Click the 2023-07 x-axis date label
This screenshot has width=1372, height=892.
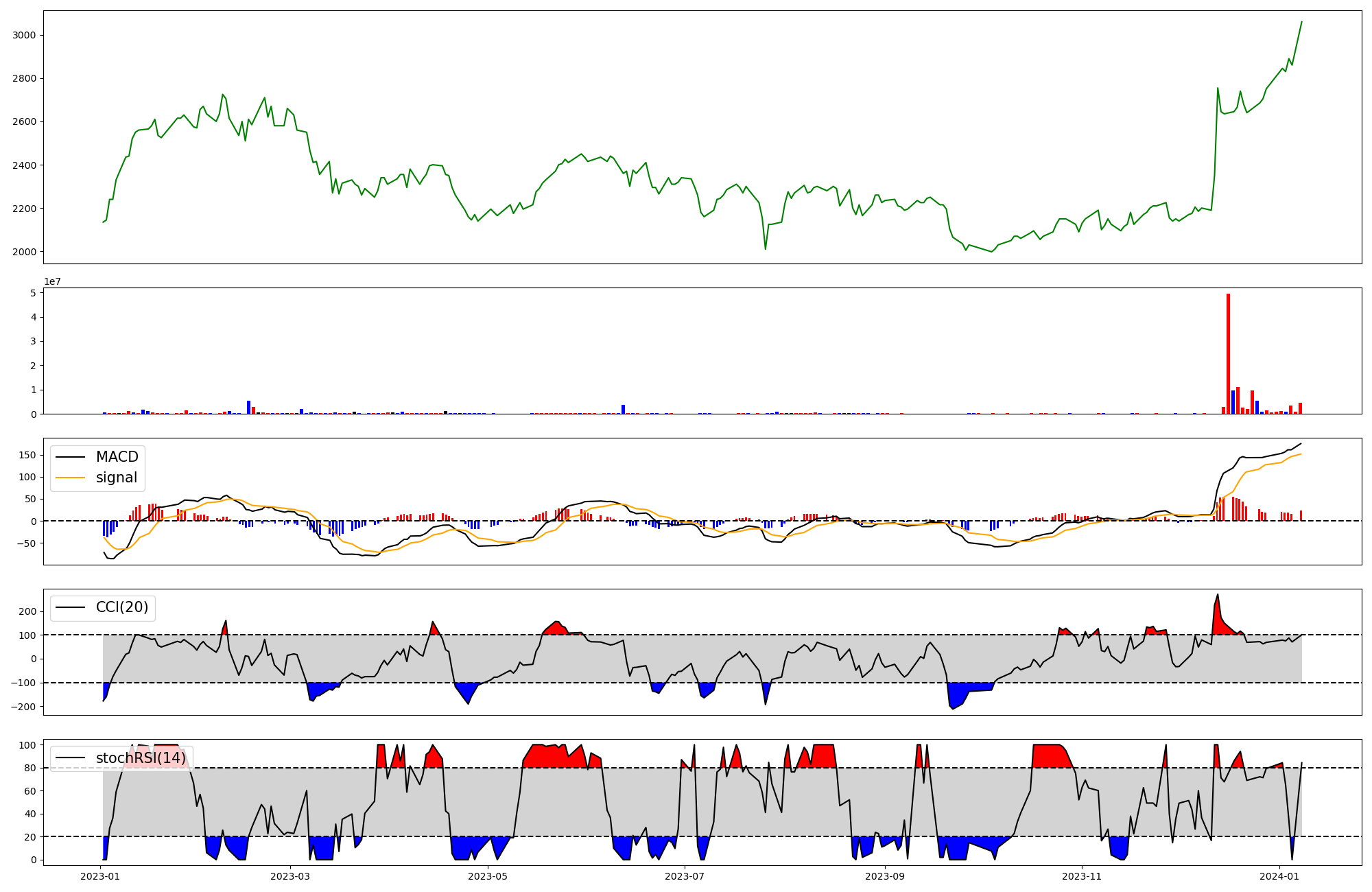tap(685, 876)
